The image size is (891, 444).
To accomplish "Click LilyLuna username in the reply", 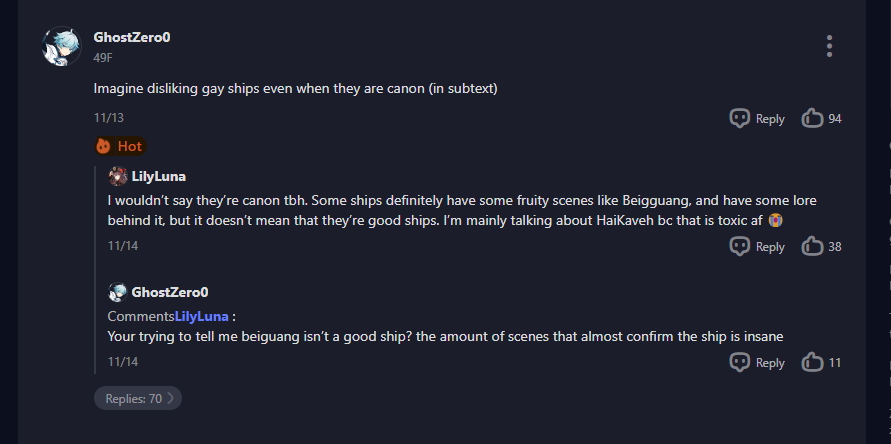I will point(159,176).
